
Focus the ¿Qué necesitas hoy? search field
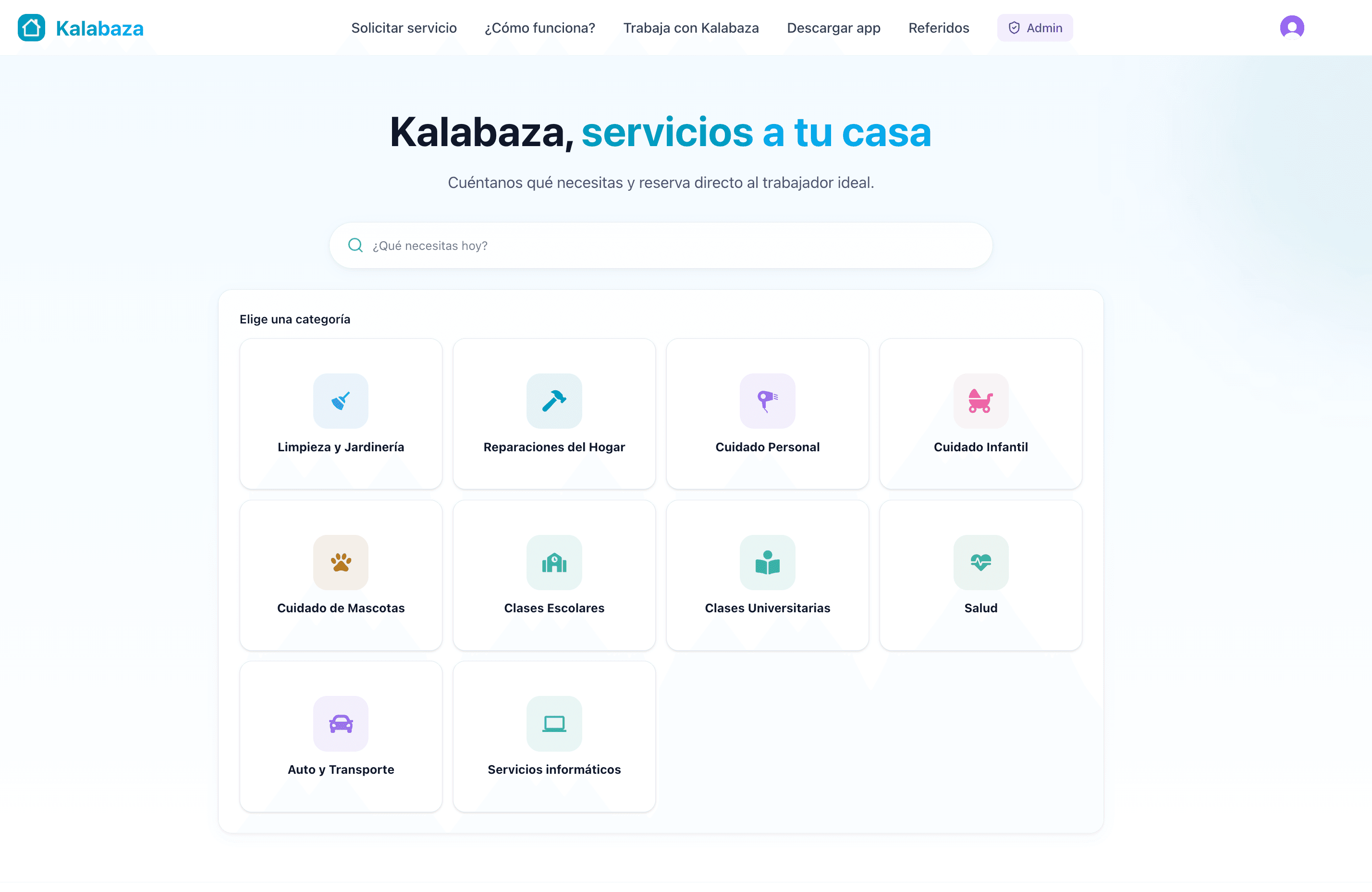pos(661,245)
